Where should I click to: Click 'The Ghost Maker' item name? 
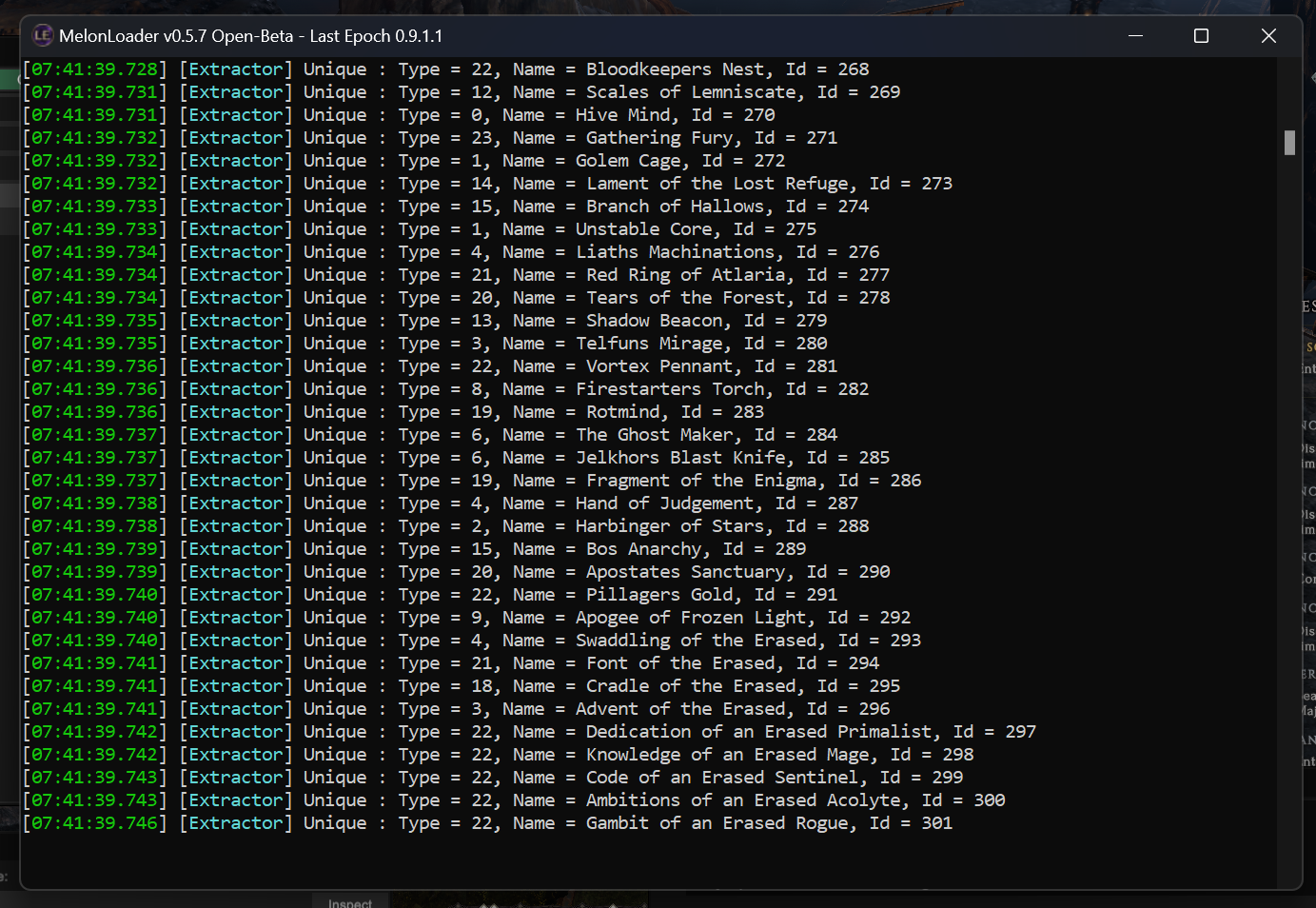click(x=654, y=435)
